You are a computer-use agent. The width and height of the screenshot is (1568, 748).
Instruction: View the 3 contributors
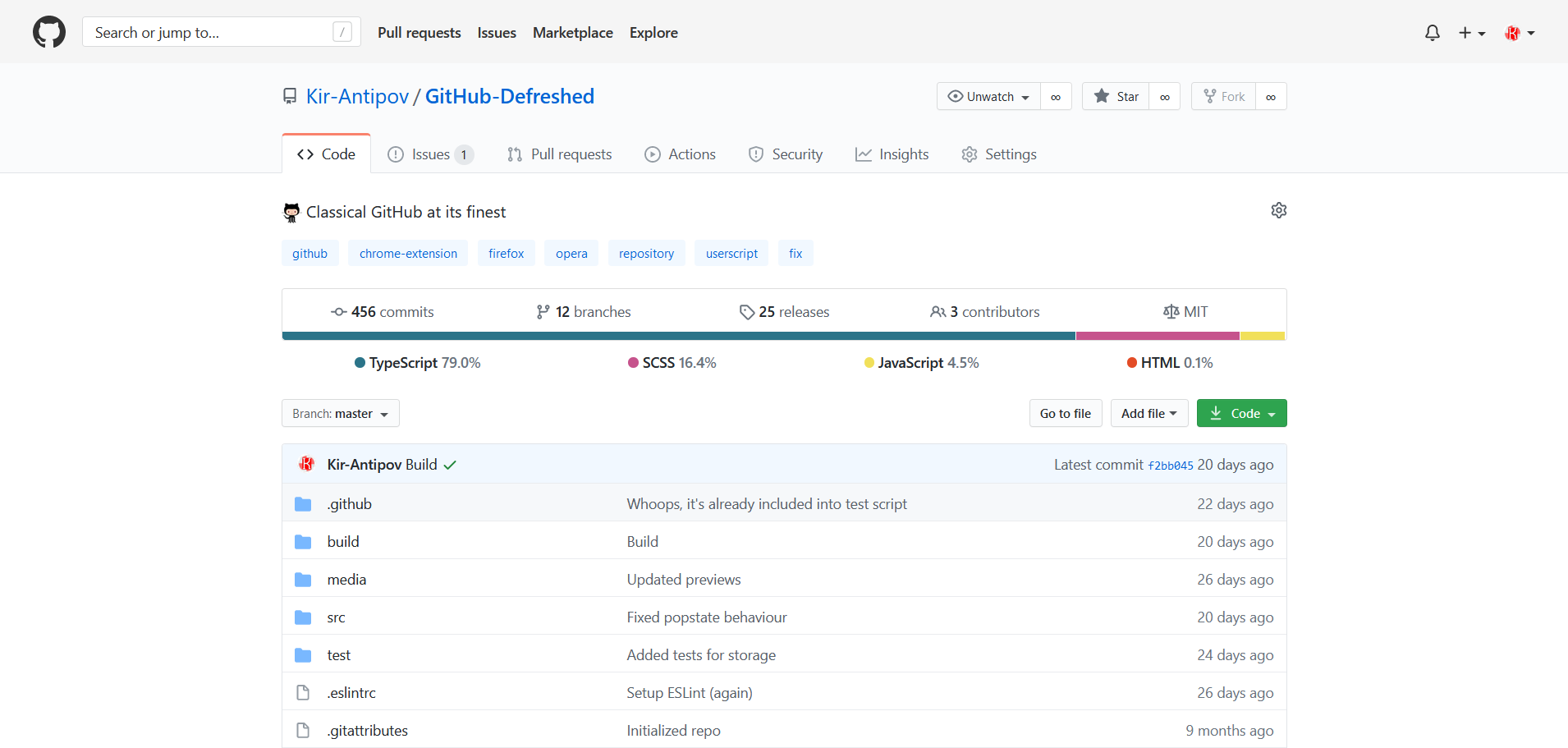(985, 312)
